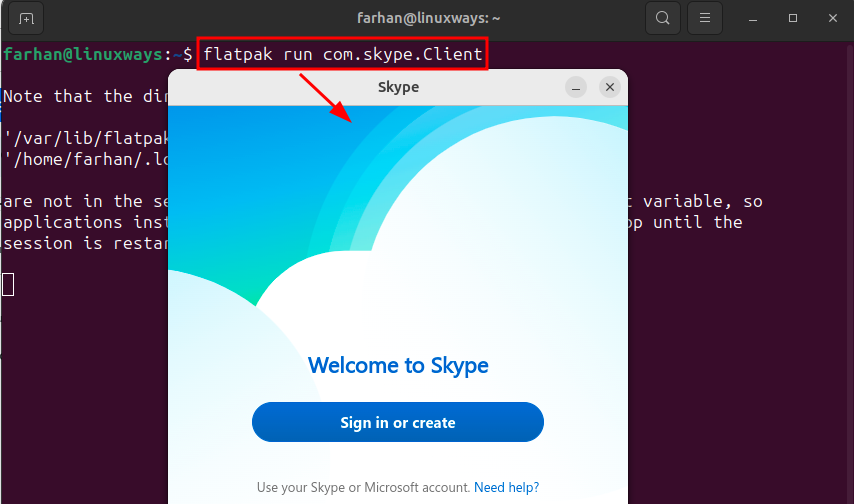Close the Skype window

(x=609, y=87)
